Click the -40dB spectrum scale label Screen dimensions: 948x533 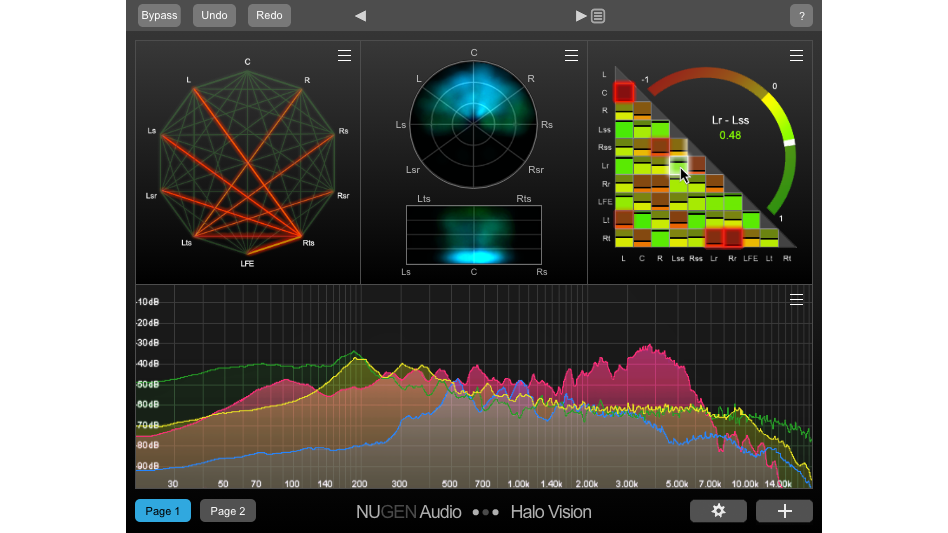(148, 364)
